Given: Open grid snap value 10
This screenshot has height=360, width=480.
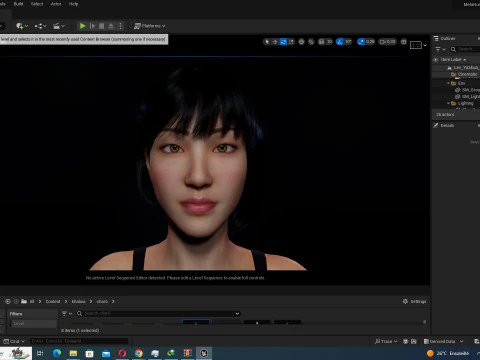Looking at the screenshot, I should coord(329,42).
